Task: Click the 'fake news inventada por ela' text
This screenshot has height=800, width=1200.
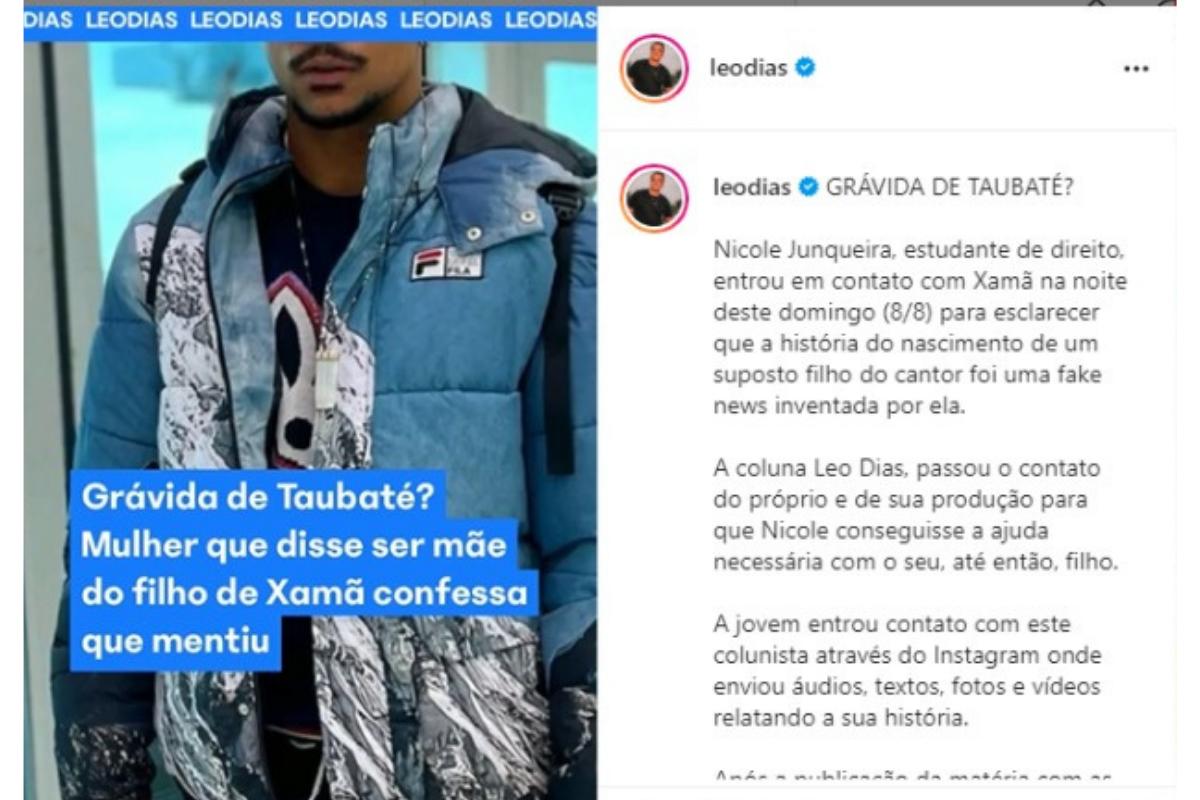Action: point(903,390)
